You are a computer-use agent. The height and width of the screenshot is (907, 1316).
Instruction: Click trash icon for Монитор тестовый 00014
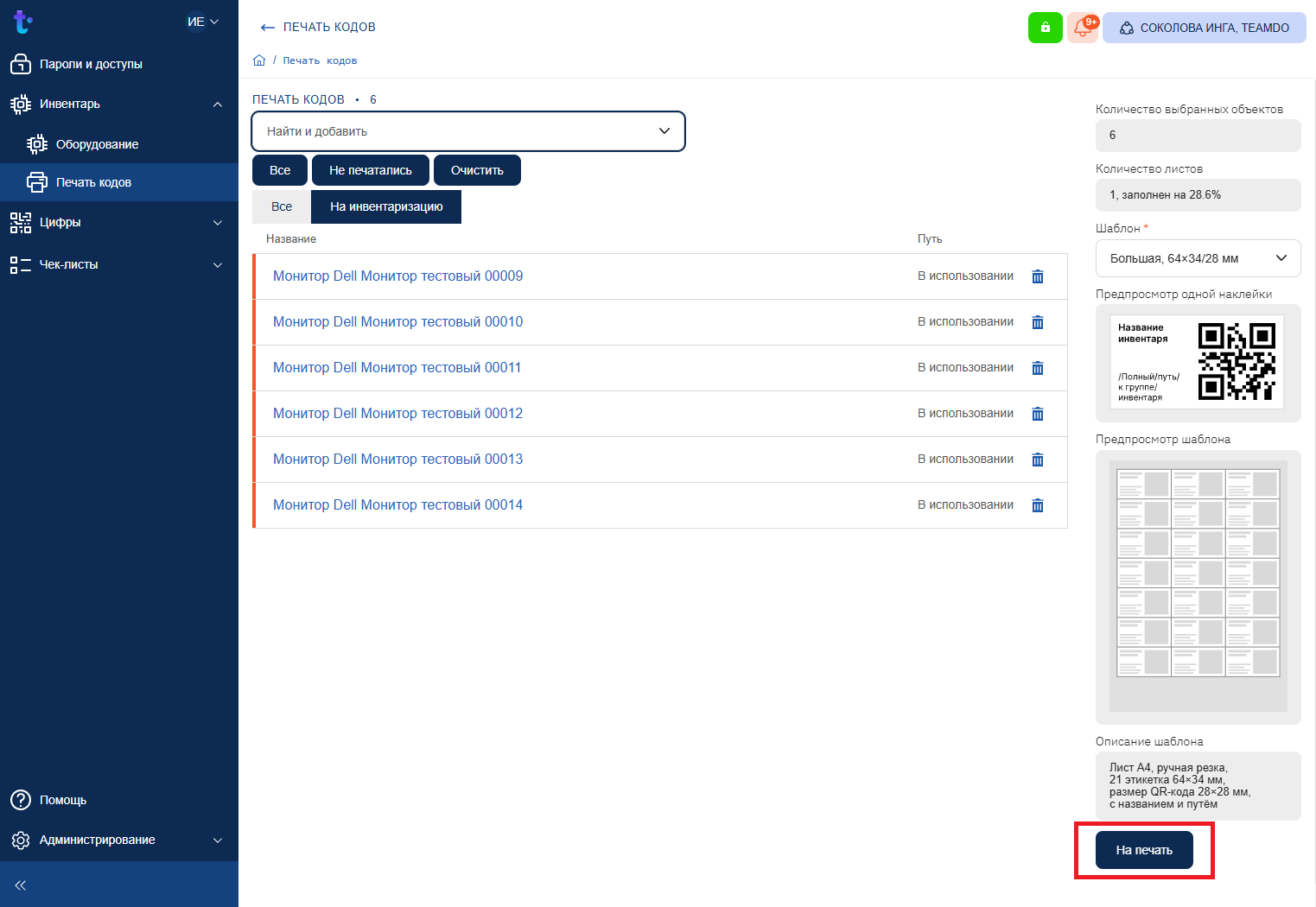(1038, 505)
